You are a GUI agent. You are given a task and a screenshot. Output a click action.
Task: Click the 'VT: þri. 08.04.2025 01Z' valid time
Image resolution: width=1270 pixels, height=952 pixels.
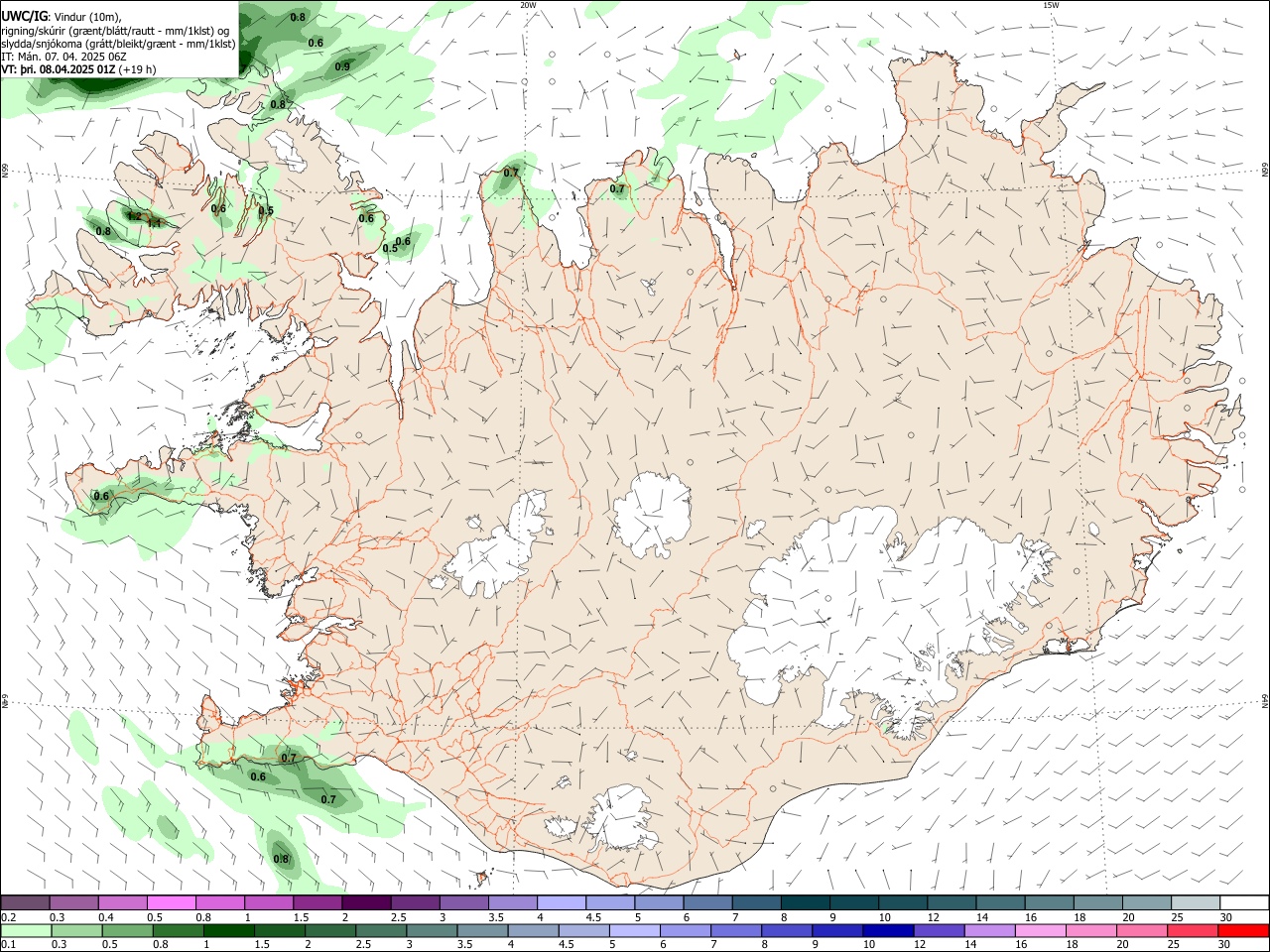pyautogui.click(x=58, y=70)
